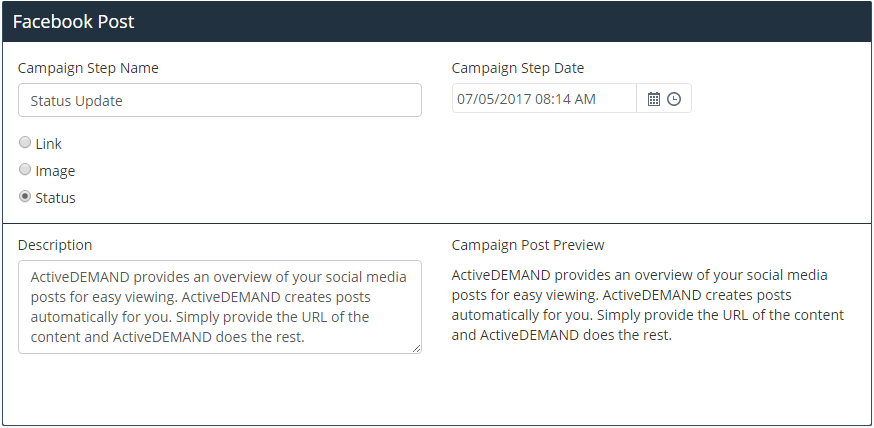Click the "07/05/2017 08:14 AM" date value
The image size is (874, 428).
pyautogui.click(x=526, y=99)
